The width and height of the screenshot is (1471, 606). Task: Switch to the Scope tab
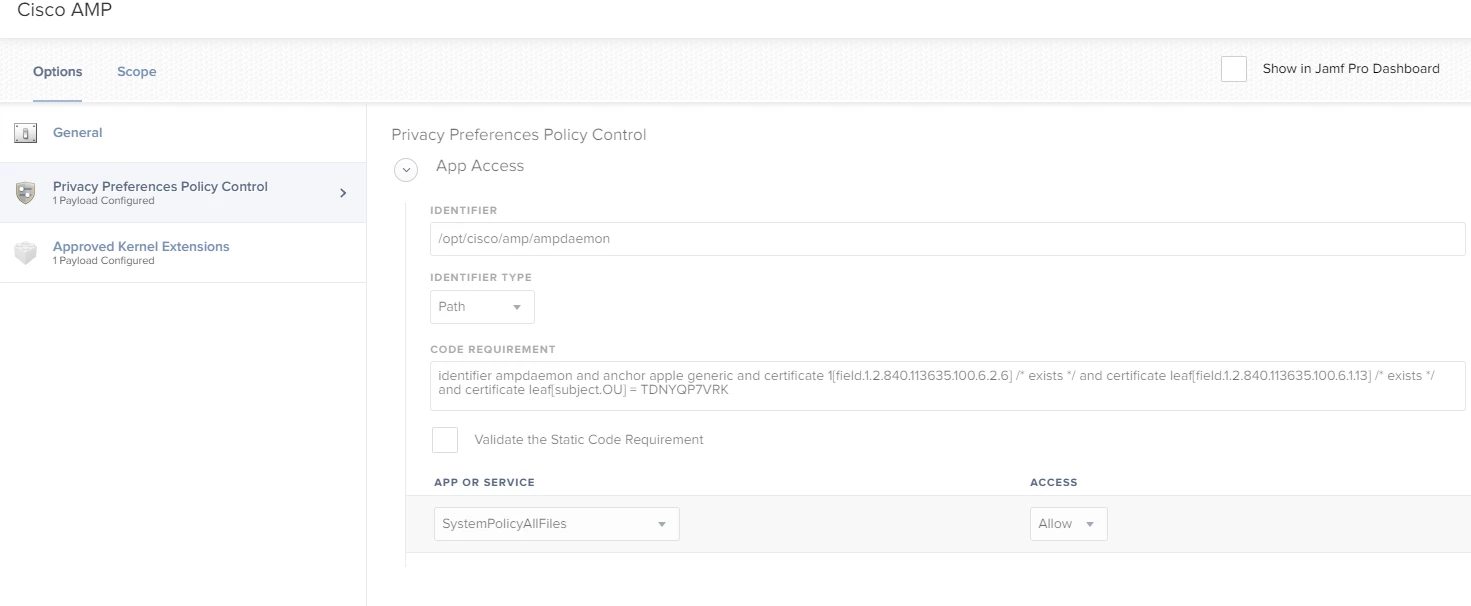point(137,71)
